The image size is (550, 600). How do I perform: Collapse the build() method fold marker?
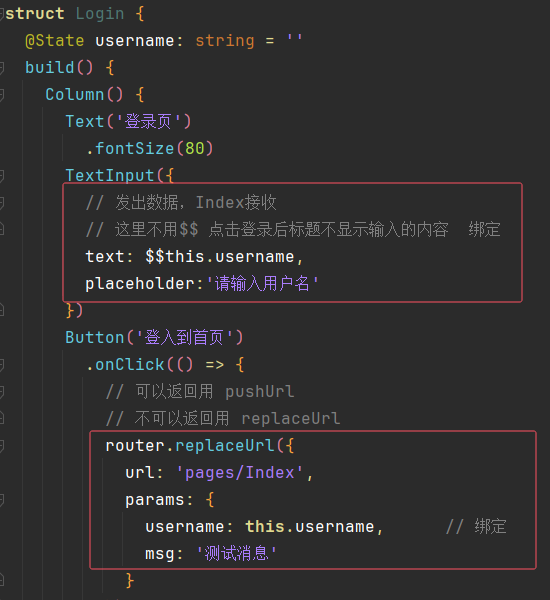[2, 68]
